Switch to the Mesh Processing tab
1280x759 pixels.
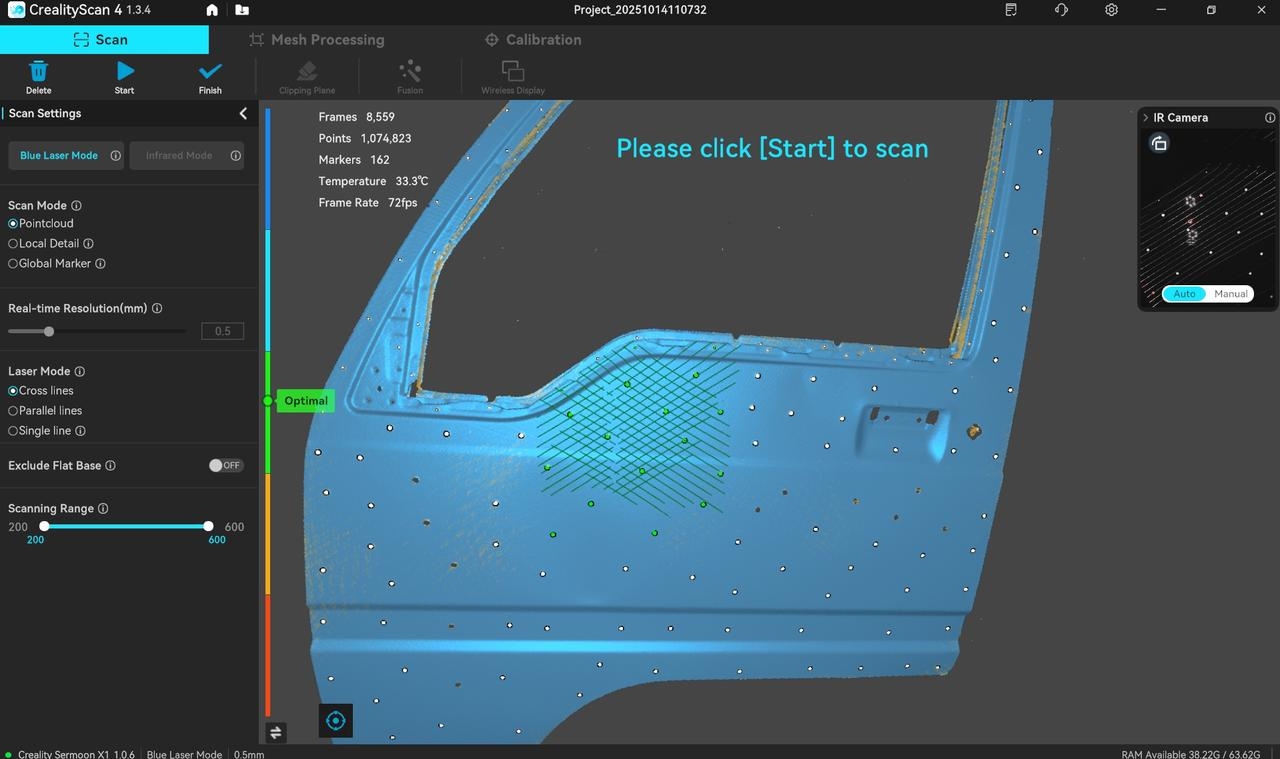pyautogui.click(x=316, y=40)
